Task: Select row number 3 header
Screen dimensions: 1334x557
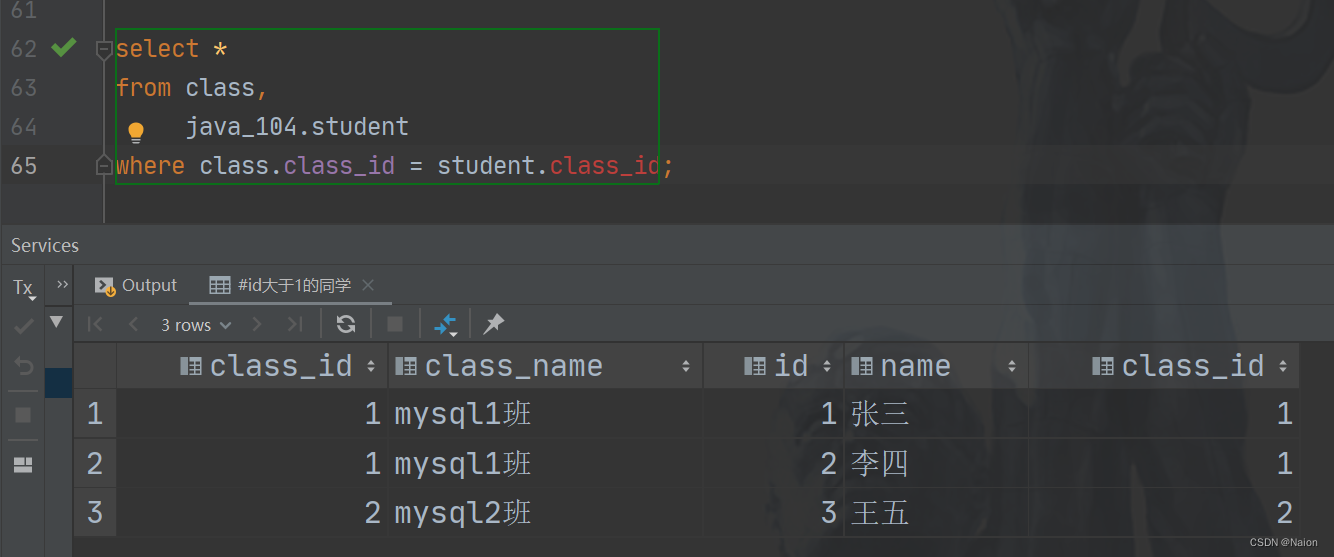Action: coord(95,513)
